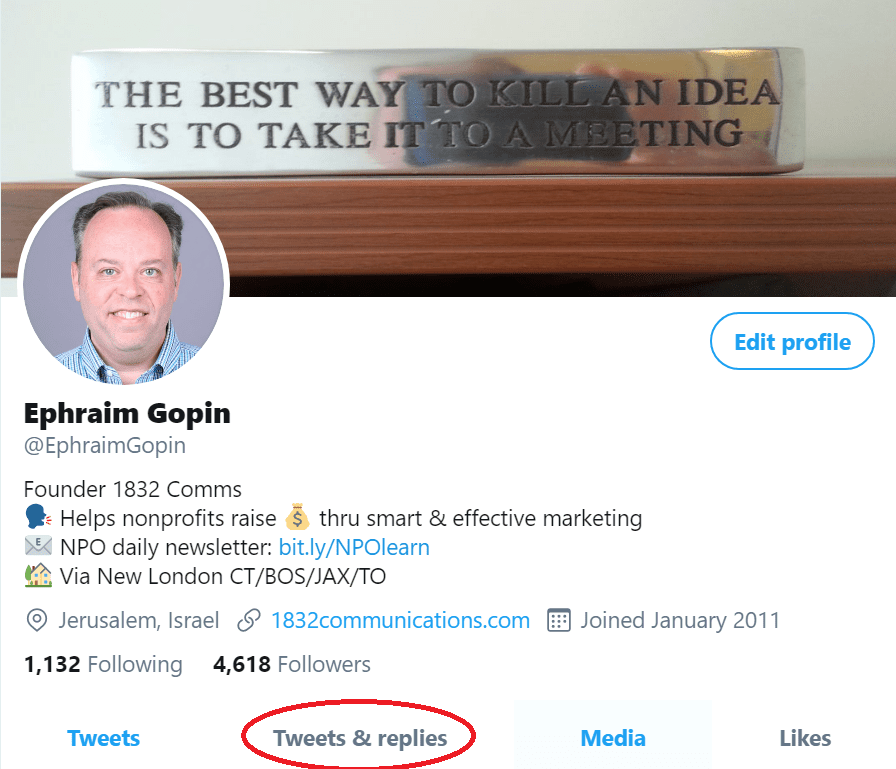Open the Media tab
Image resolution: width=896 pixels, height=769 pixels.
pos(613,738)
